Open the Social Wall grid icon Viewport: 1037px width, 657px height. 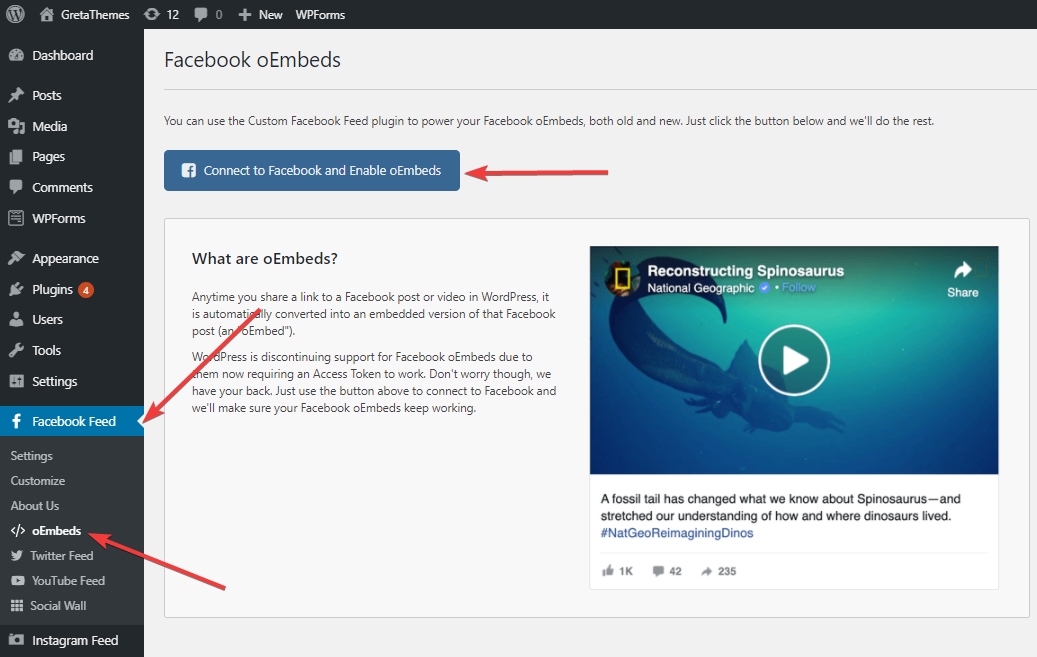[x=17, y=605]
